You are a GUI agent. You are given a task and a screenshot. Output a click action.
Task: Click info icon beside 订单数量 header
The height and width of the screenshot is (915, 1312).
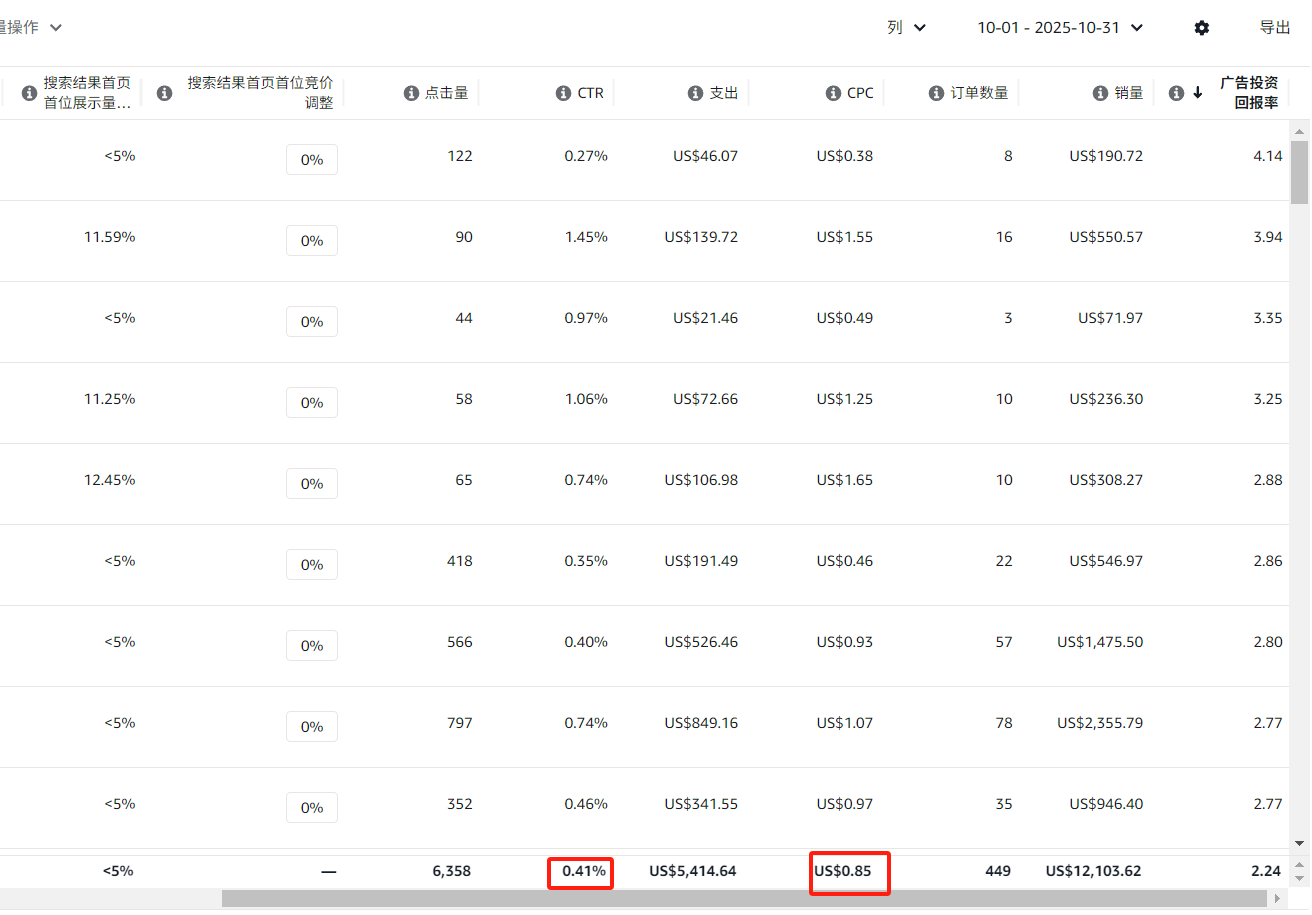point(936,93)
